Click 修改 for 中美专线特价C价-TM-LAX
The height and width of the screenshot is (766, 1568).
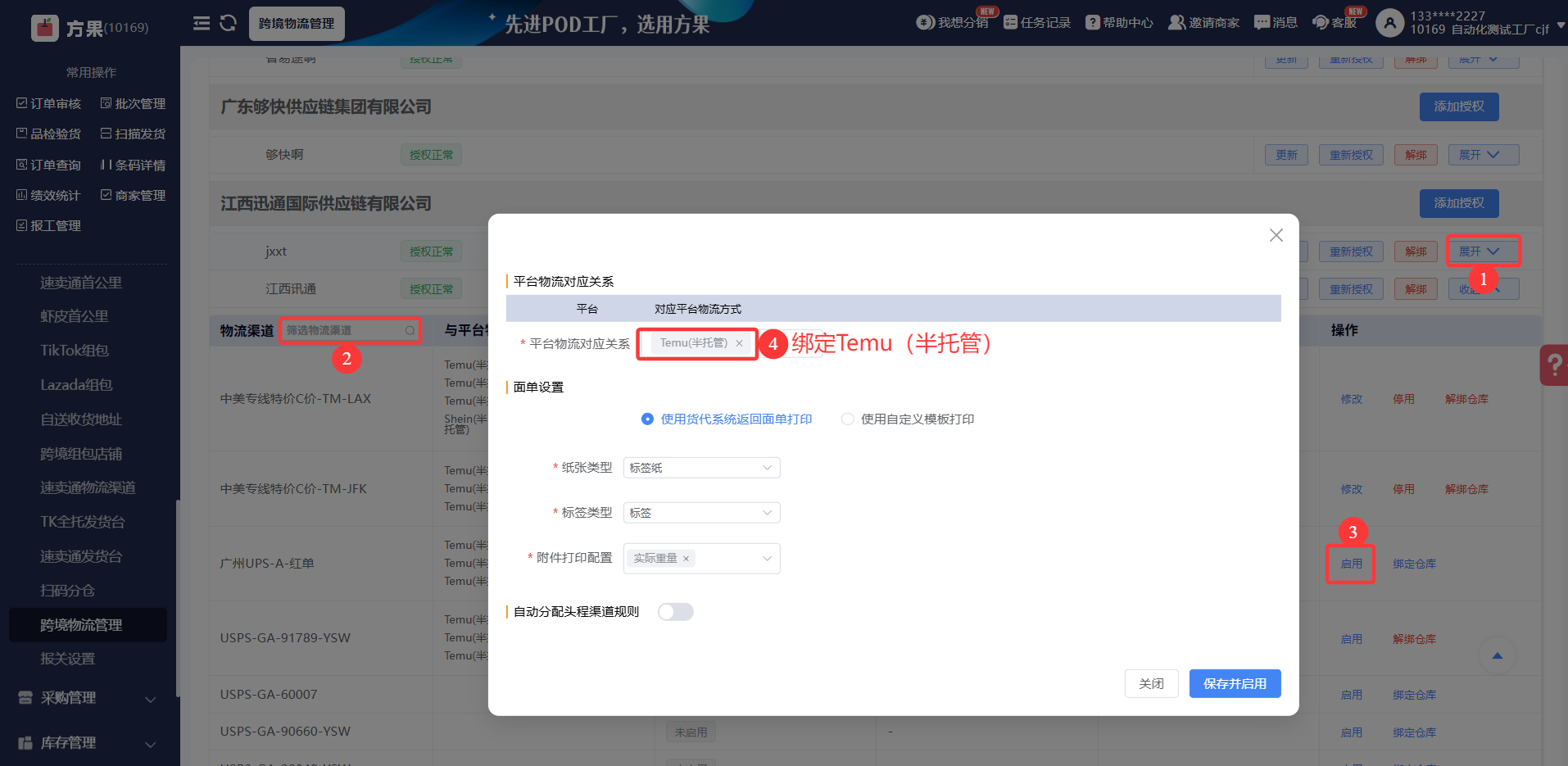click(x=1352, y=399)
